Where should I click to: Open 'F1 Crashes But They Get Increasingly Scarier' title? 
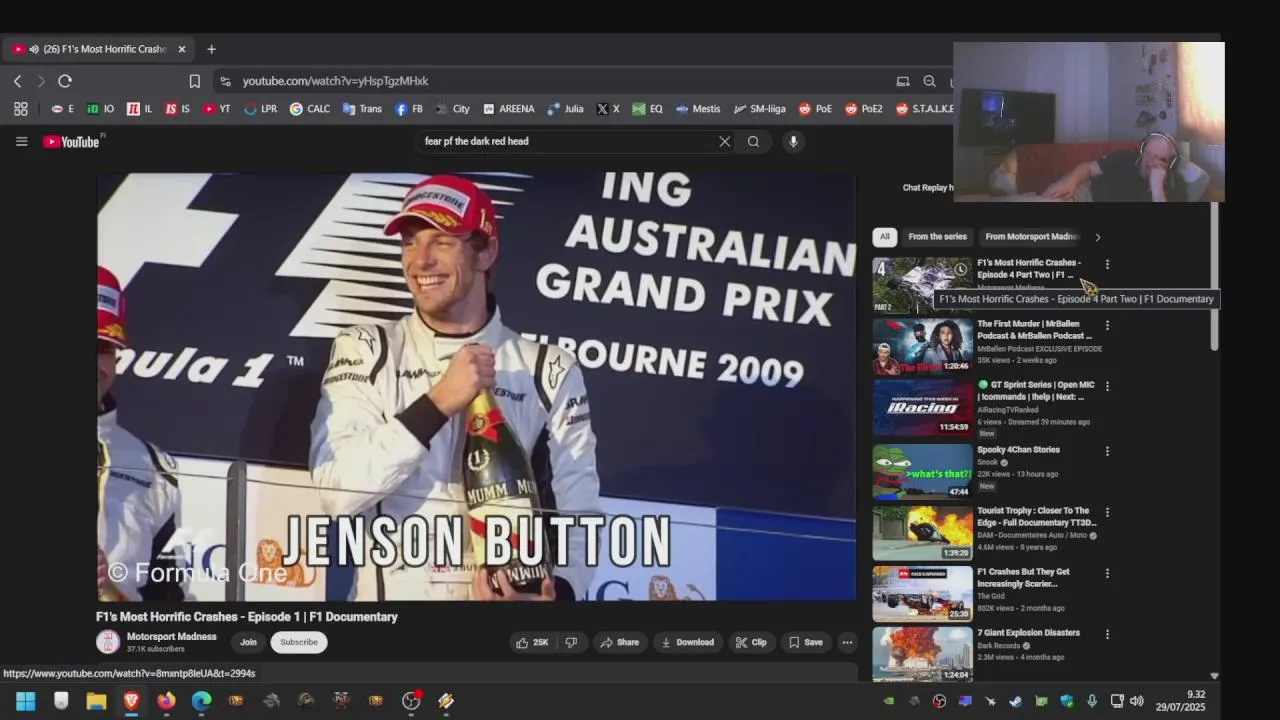(1023, 577)
